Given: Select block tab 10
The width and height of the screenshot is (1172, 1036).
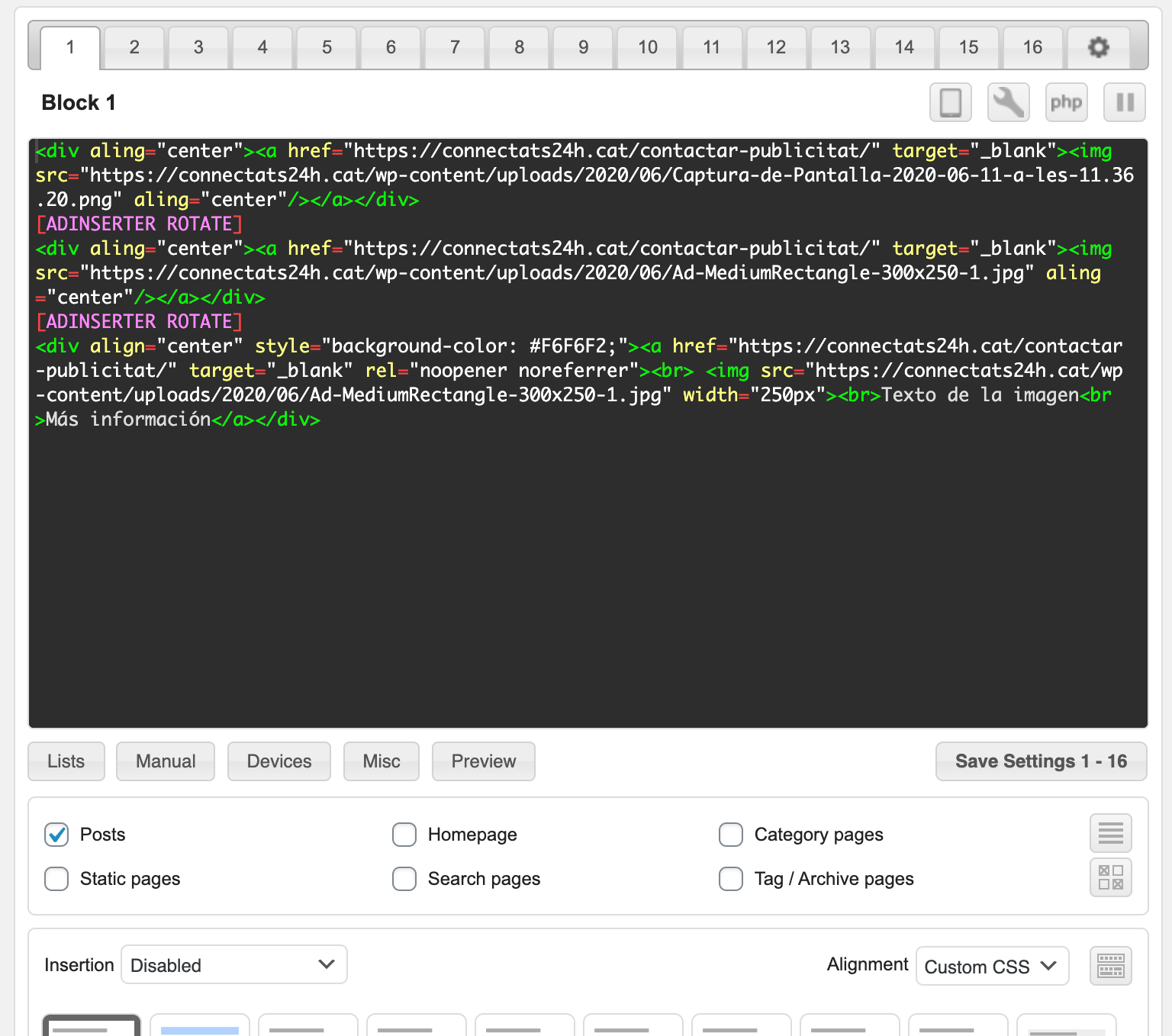Looking at the screenshot, I should click(648, 48).
